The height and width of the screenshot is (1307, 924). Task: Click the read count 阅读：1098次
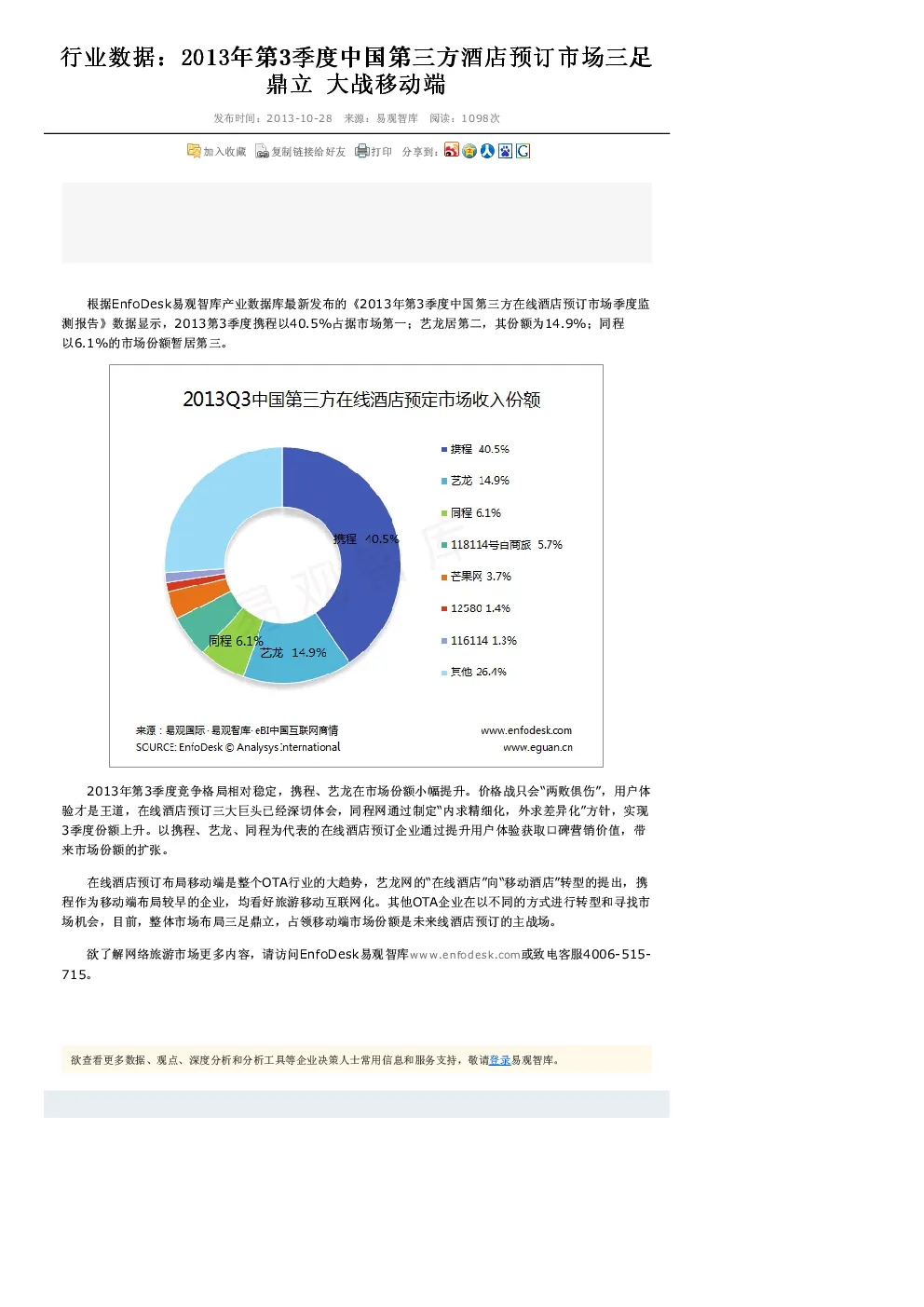(x=465, y=118)
